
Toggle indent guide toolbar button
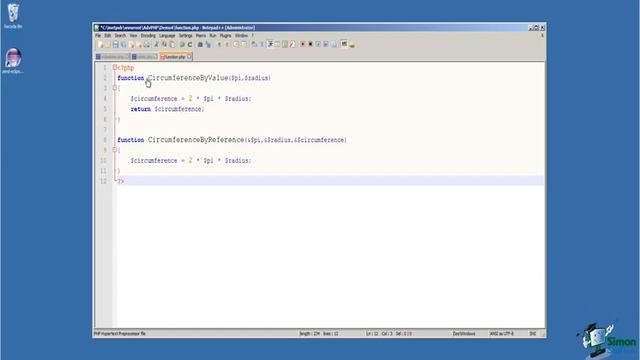pyautogui.click(x=270, y=44)
